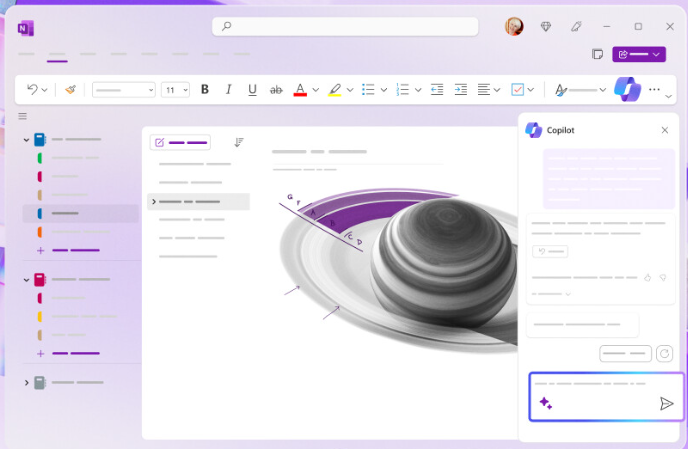The width and height of the screenshot is (688, 449).
Task: Click the add page button above page list
Action: coord(180,142)
